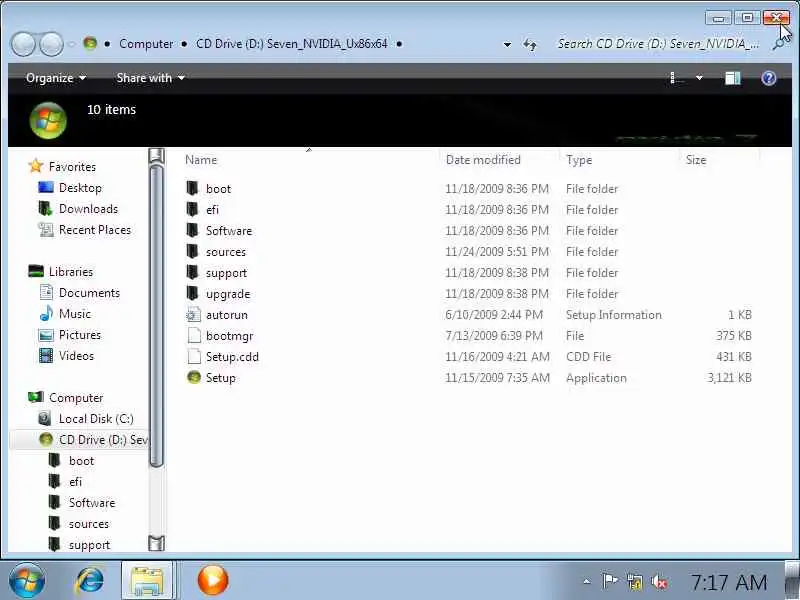Select the autorun setup information icon
Image resolution: width=800 pixels, height=600 pixels.
coord(193,314)
